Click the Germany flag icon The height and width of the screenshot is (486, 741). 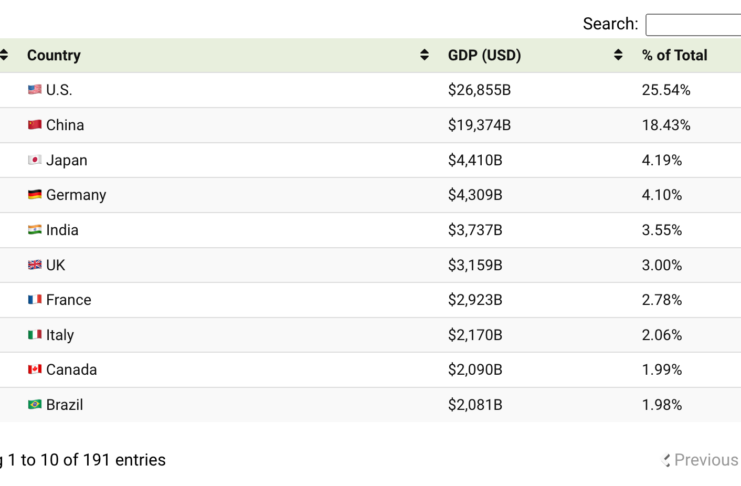(35, 195)
